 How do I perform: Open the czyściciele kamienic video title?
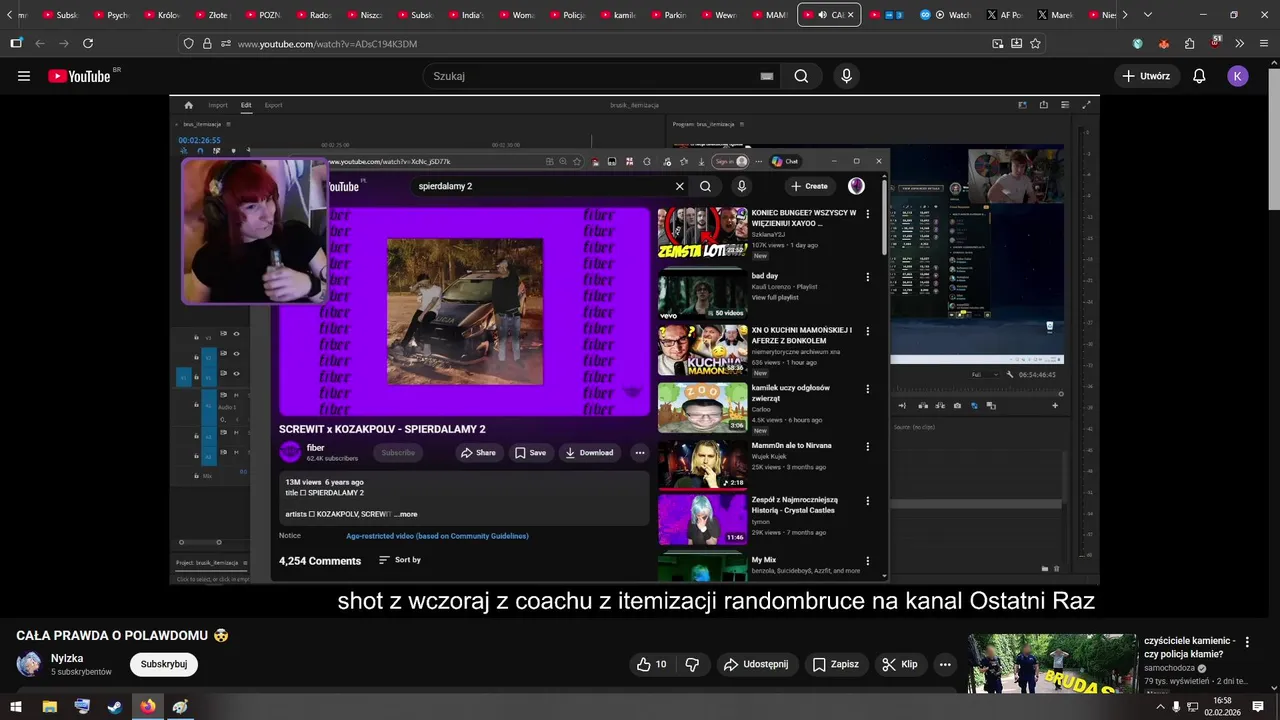point(1190,647)
